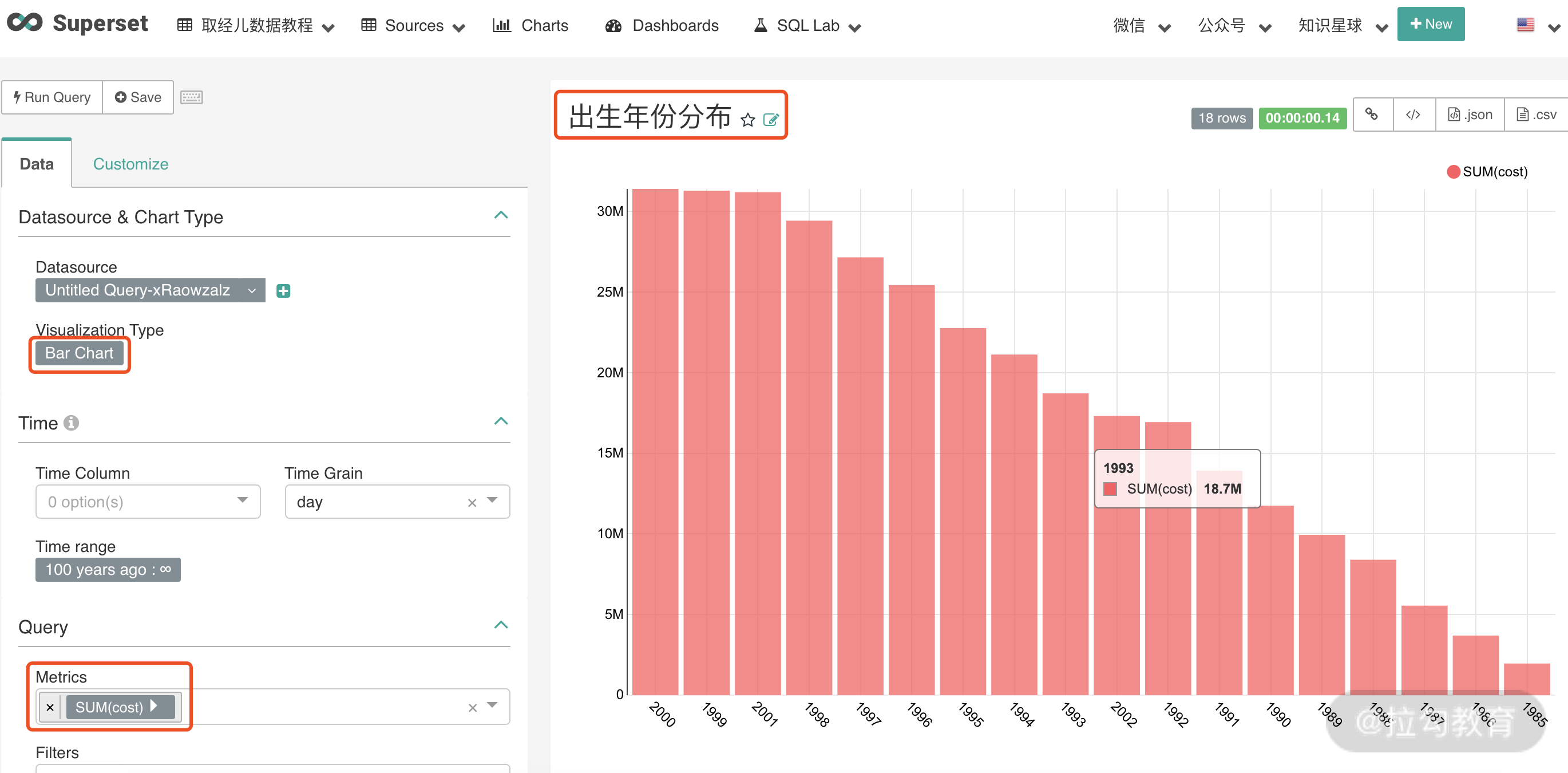Favorite the chart with the star icon
This screenshot has height=773, width=1568.
click(747, 120)
